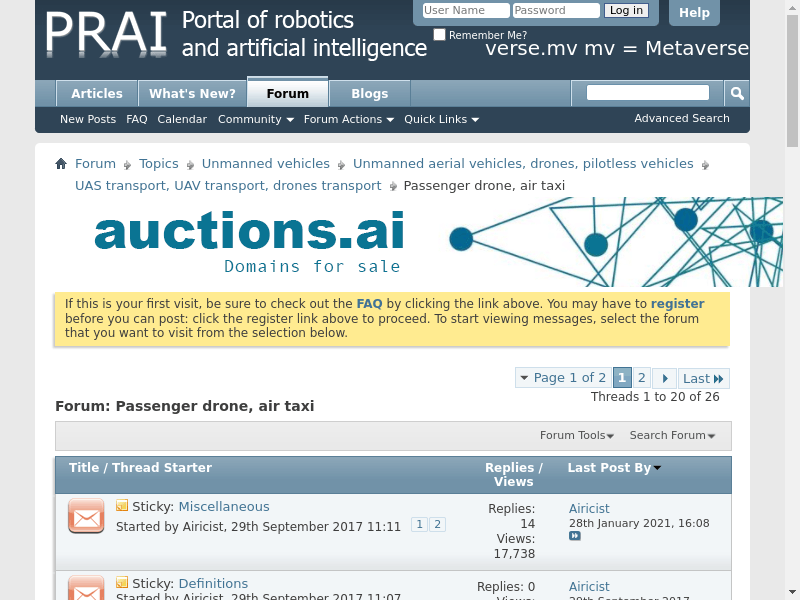Jump to the Last page link
The height and width of the screenshot is (600, 800).
703,379
